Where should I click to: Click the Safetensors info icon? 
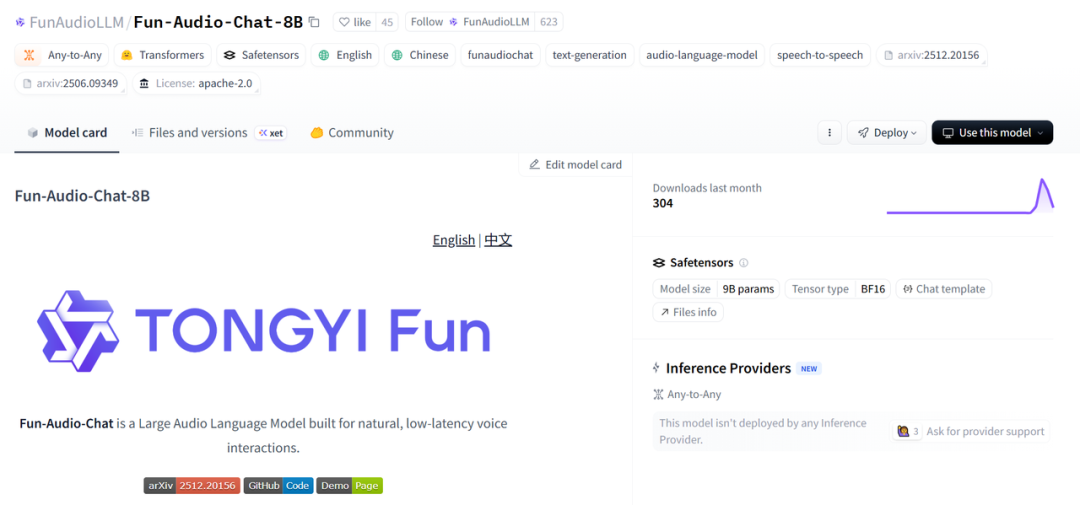point(743,262)
